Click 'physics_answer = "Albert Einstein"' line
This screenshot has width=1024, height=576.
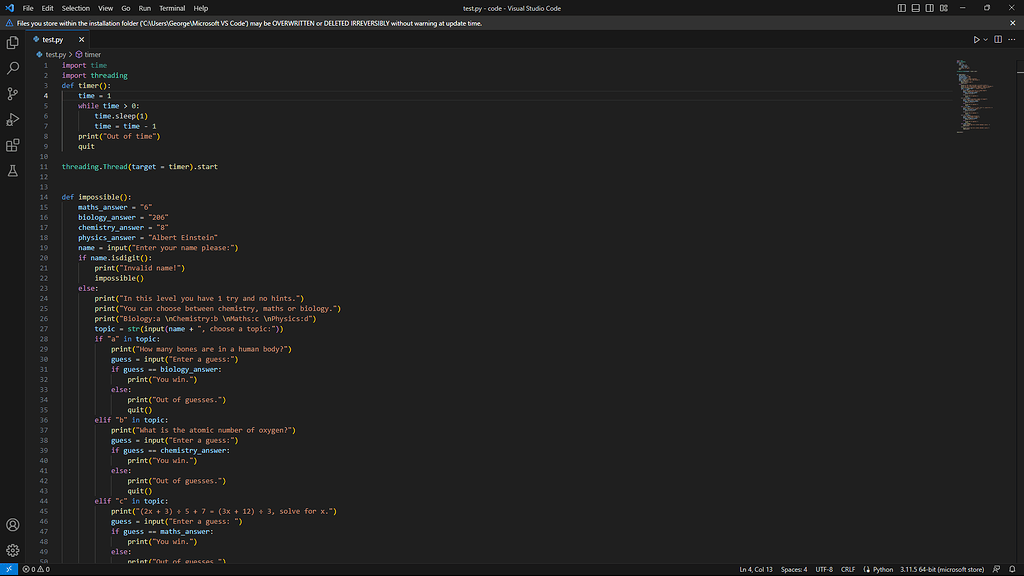tap(148, 238)
